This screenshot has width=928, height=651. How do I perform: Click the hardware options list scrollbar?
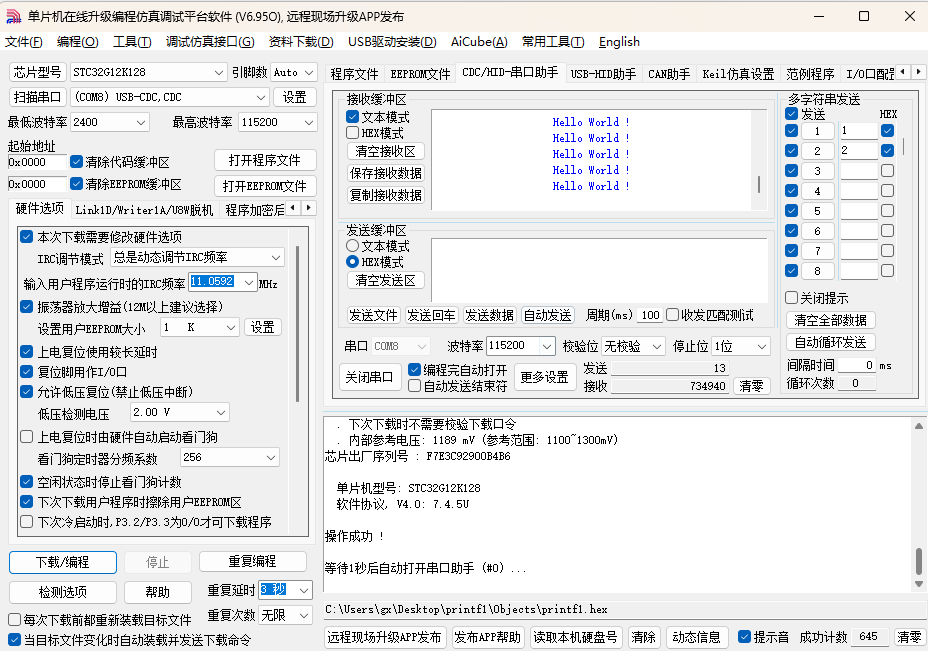click(x=297, y=324)
